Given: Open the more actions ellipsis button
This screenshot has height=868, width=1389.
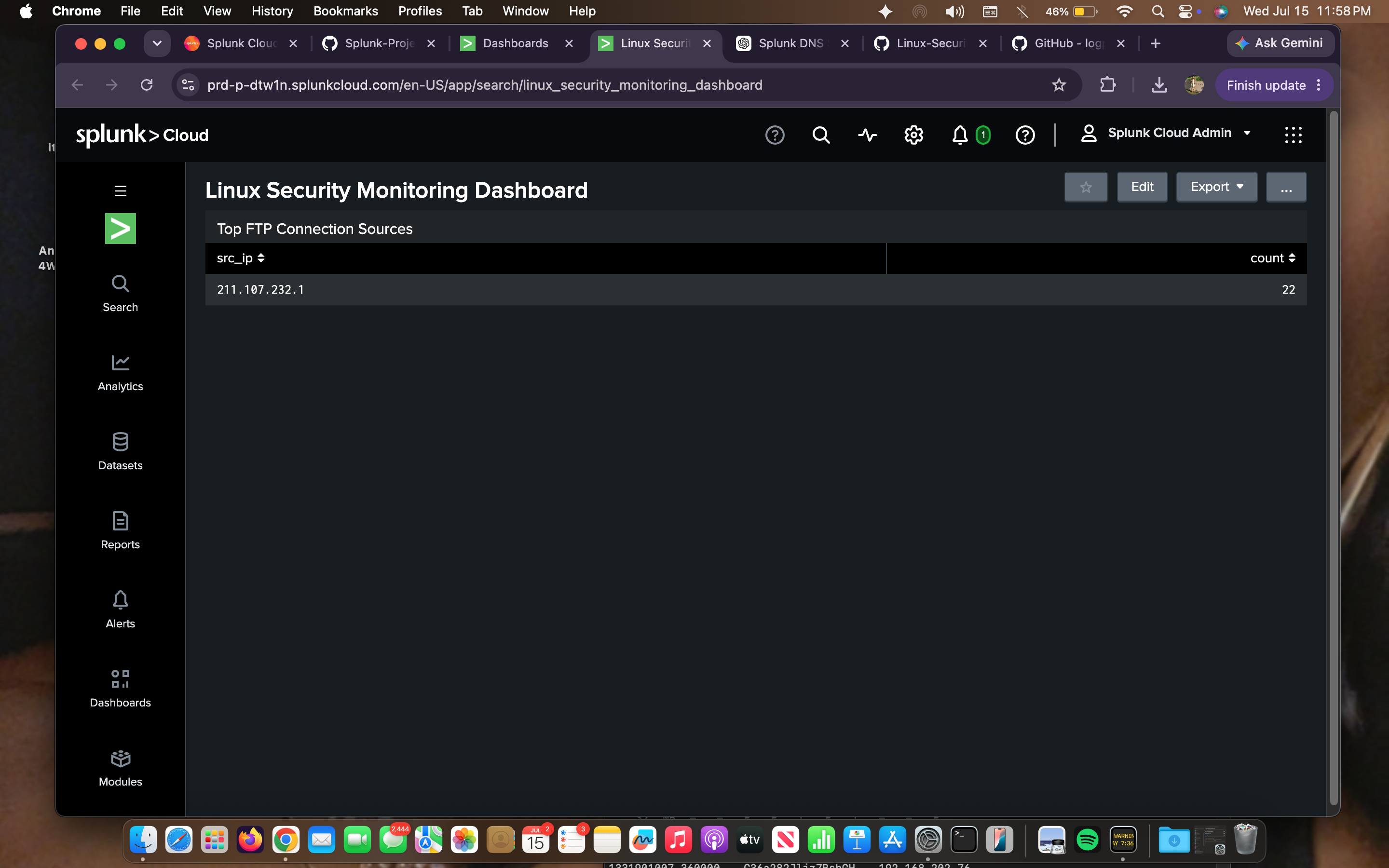Looking at the screenshot, I should pyautogui.click(x=1286, y=187).
